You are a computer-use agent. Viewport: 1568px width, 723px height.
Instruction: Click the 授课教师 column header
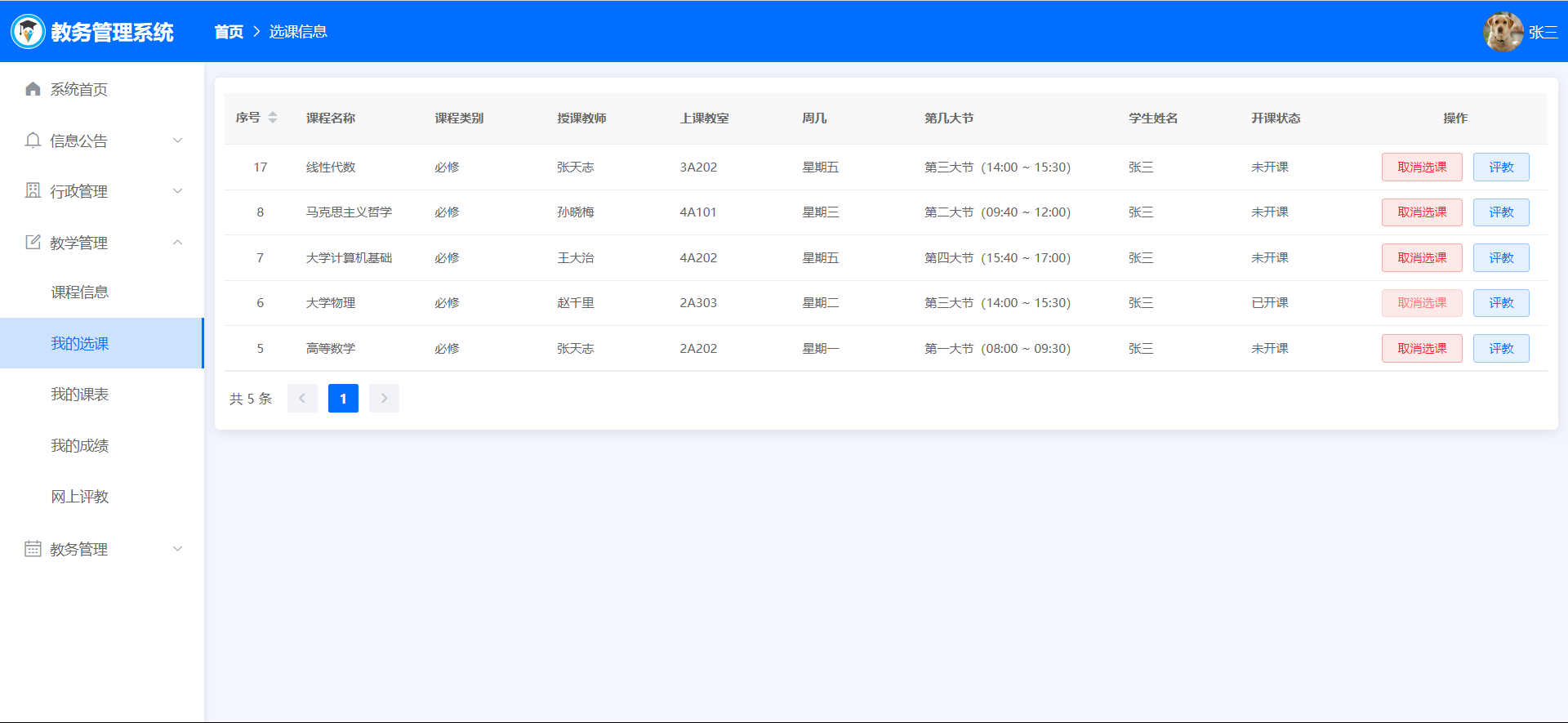(x=581, y=118)
